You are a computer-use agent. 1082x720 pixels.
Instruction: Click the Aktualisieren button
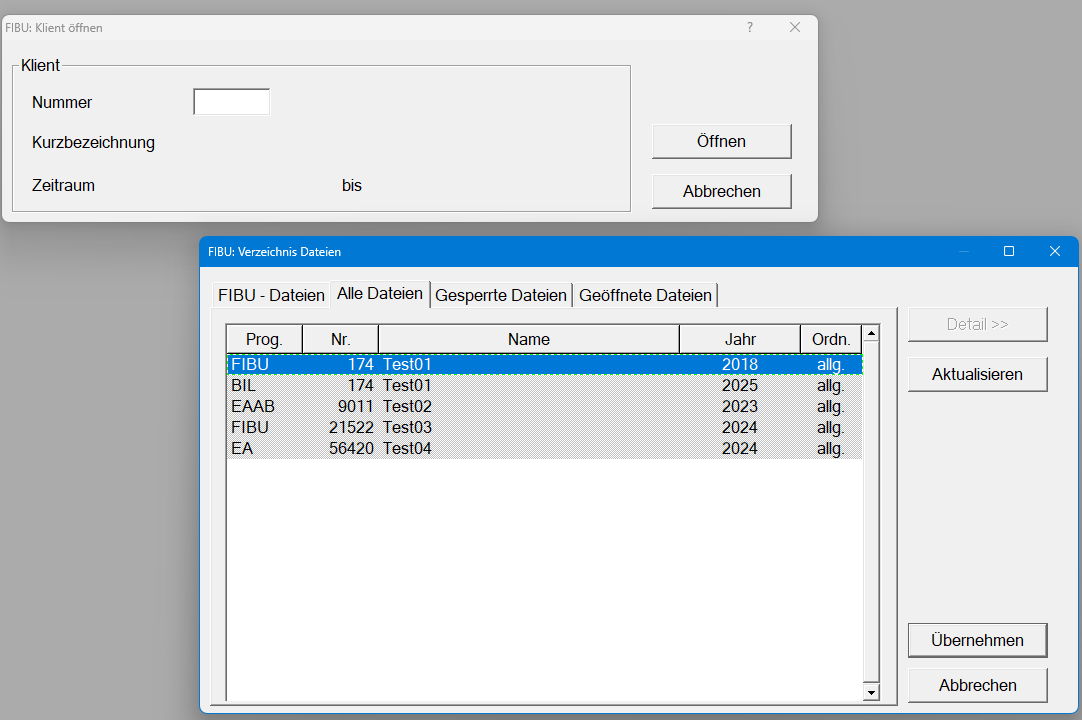[x=977, y=375]
